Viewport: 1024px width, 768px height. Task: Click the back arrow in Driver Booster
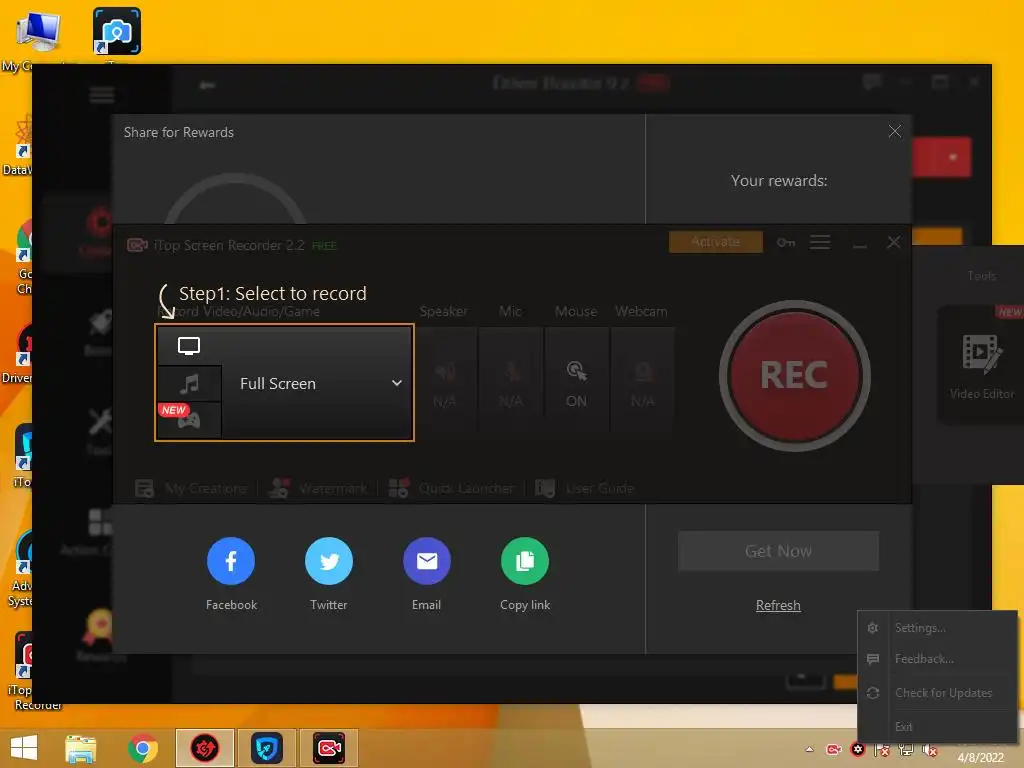[x=207, y=85]
